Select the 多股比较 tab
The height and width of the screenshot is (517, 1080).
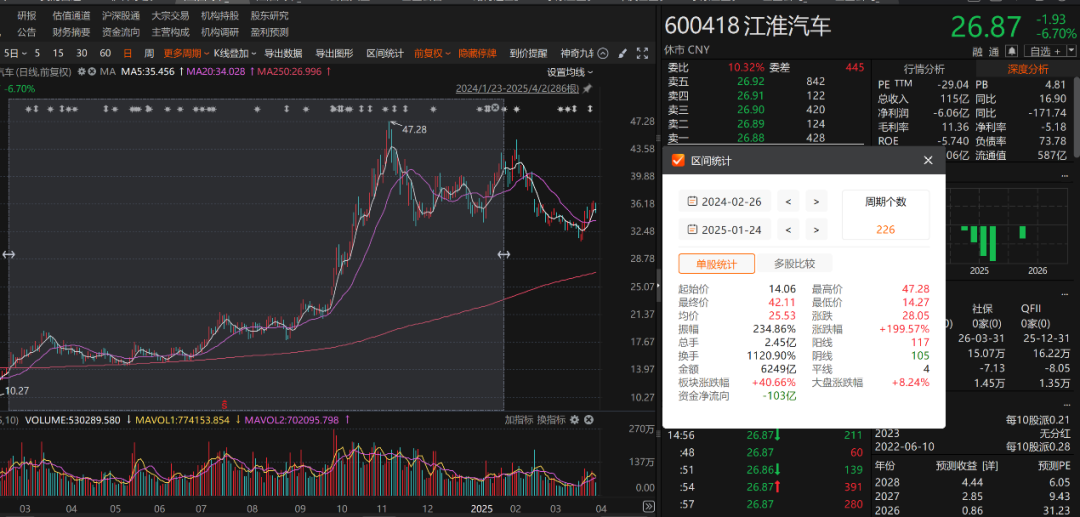(794, 264)
